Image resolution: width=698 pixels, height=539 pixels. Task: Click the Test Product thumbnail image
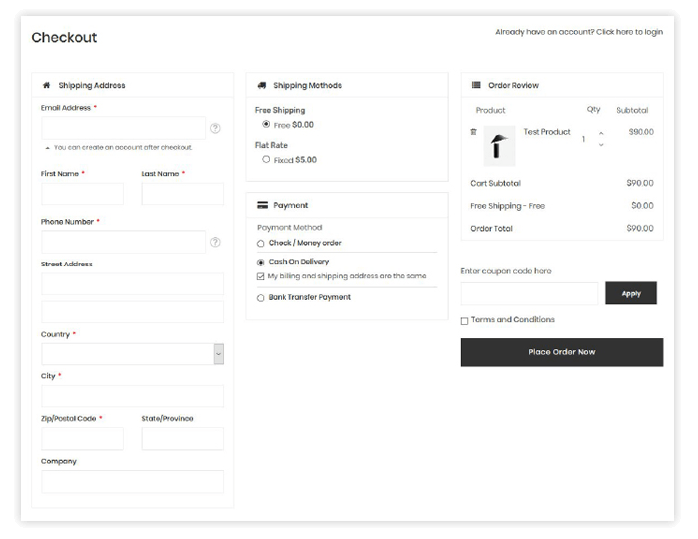499,146
